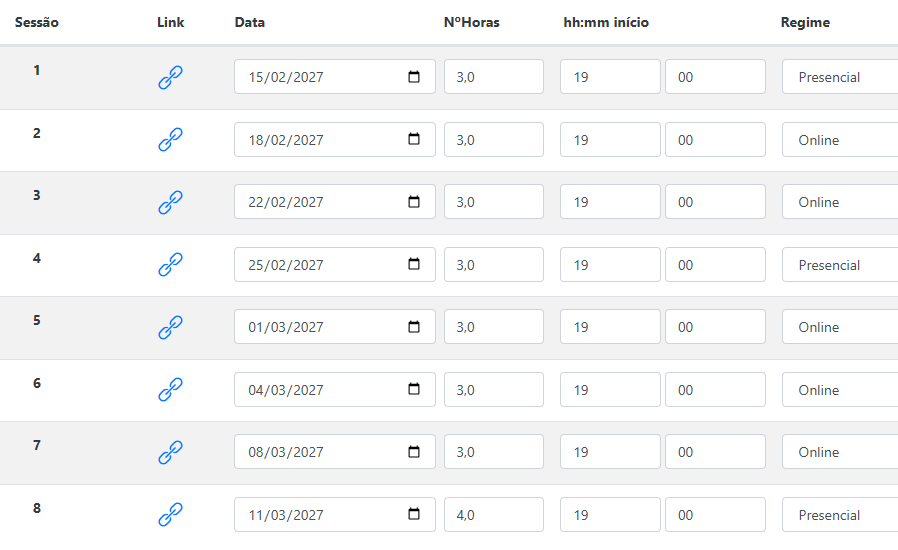Viewport: 898px width, 550px height.
Task: Select the date field showing 08/03/2027
Action: click(x=334, y=451)
